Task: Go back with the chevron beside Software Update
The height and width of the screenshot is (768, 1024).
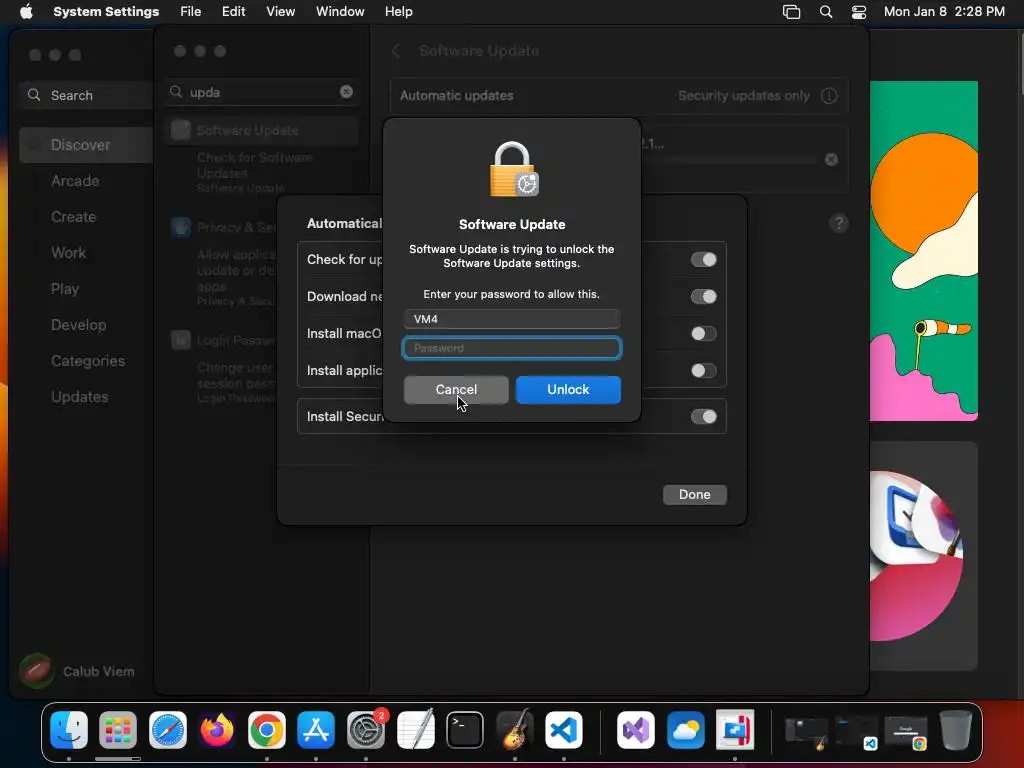Action: (x=396, y=51)
